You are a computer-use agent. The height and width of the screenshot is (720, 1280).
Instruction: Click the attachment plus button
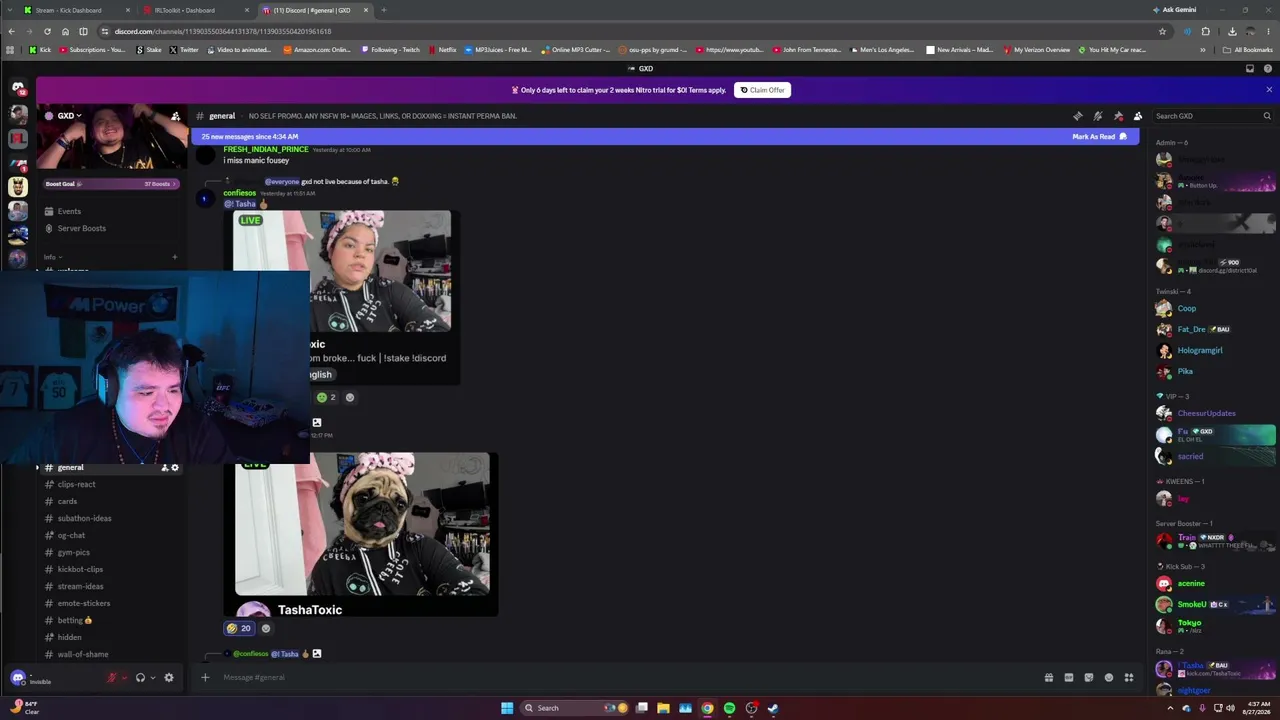point(205,677)
